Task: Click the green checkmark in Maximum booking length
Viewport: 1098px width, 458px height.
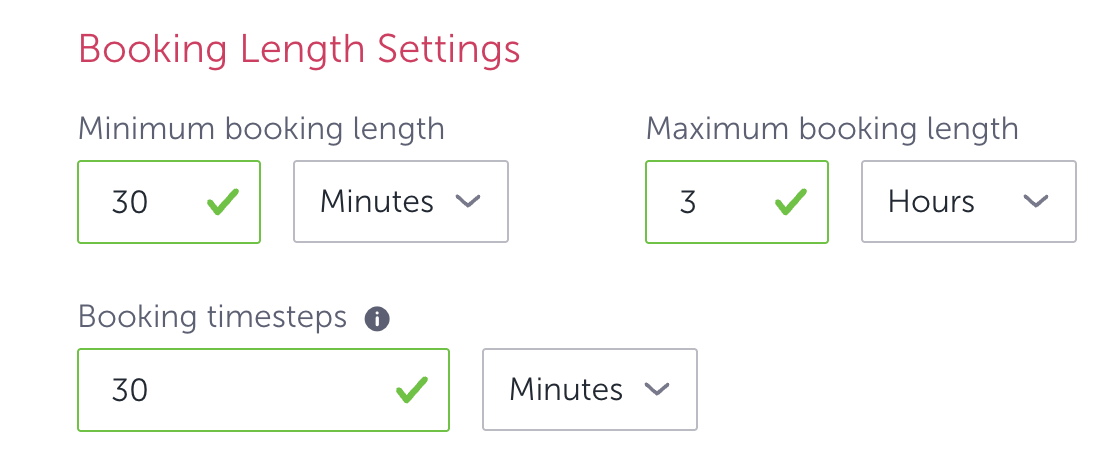Action: 790,203
